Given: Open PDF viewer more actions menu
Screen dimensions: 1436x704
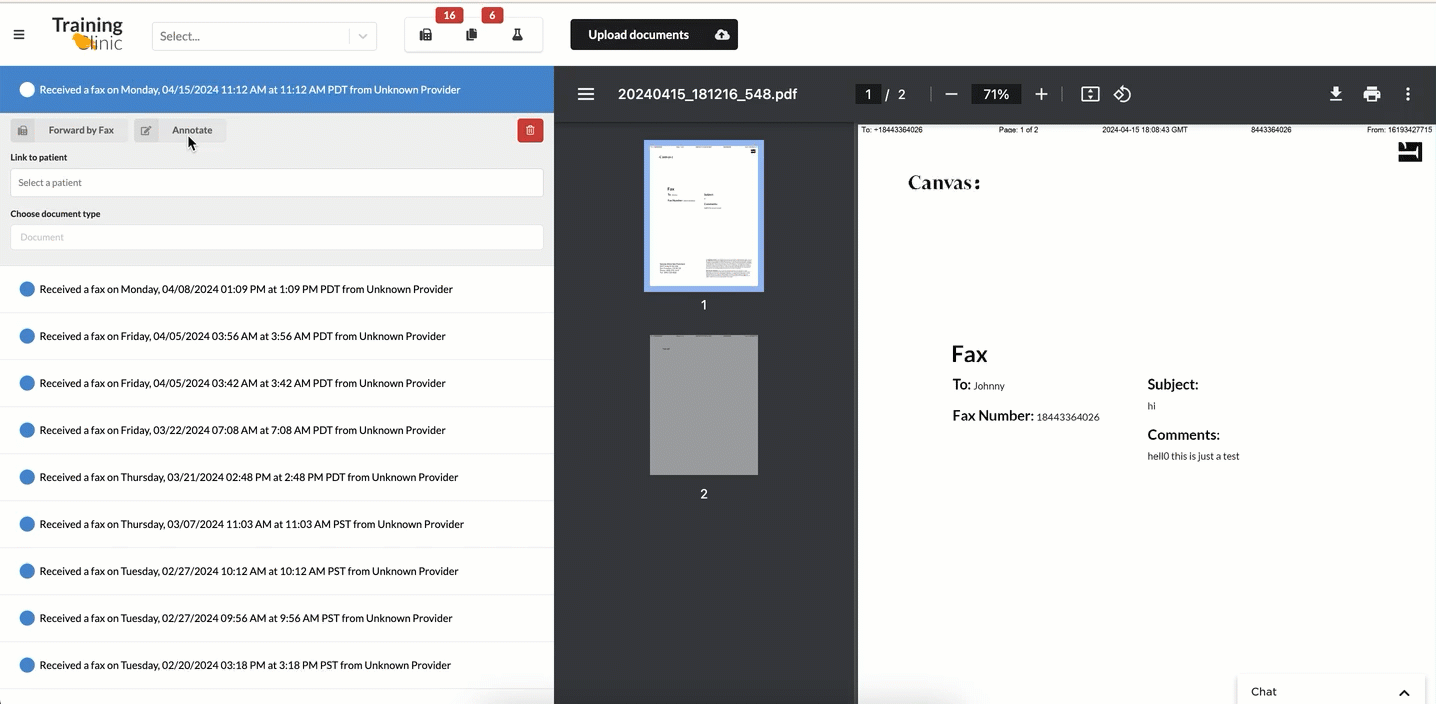Looking at the screenshot, I should pyautogui.click(x=1407, y=94).
